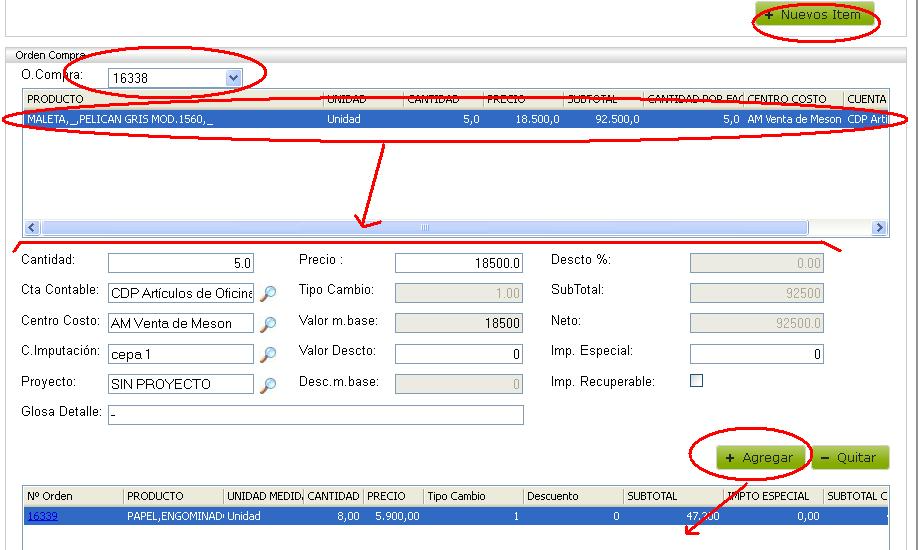Image resolution: width=918 pixels, height=550 pixels.
Task: Click the Precio input field
Action: click(458, 263)
